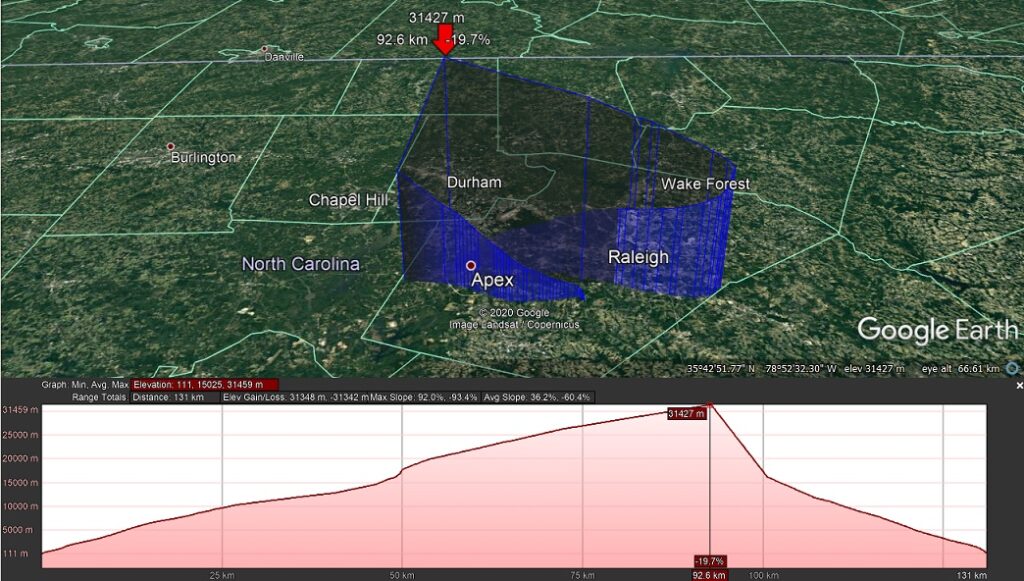Viewport: 1024px width, 581px height.
Task: Click the Google Earth logo watermark
Action: (x=938, y=330)
